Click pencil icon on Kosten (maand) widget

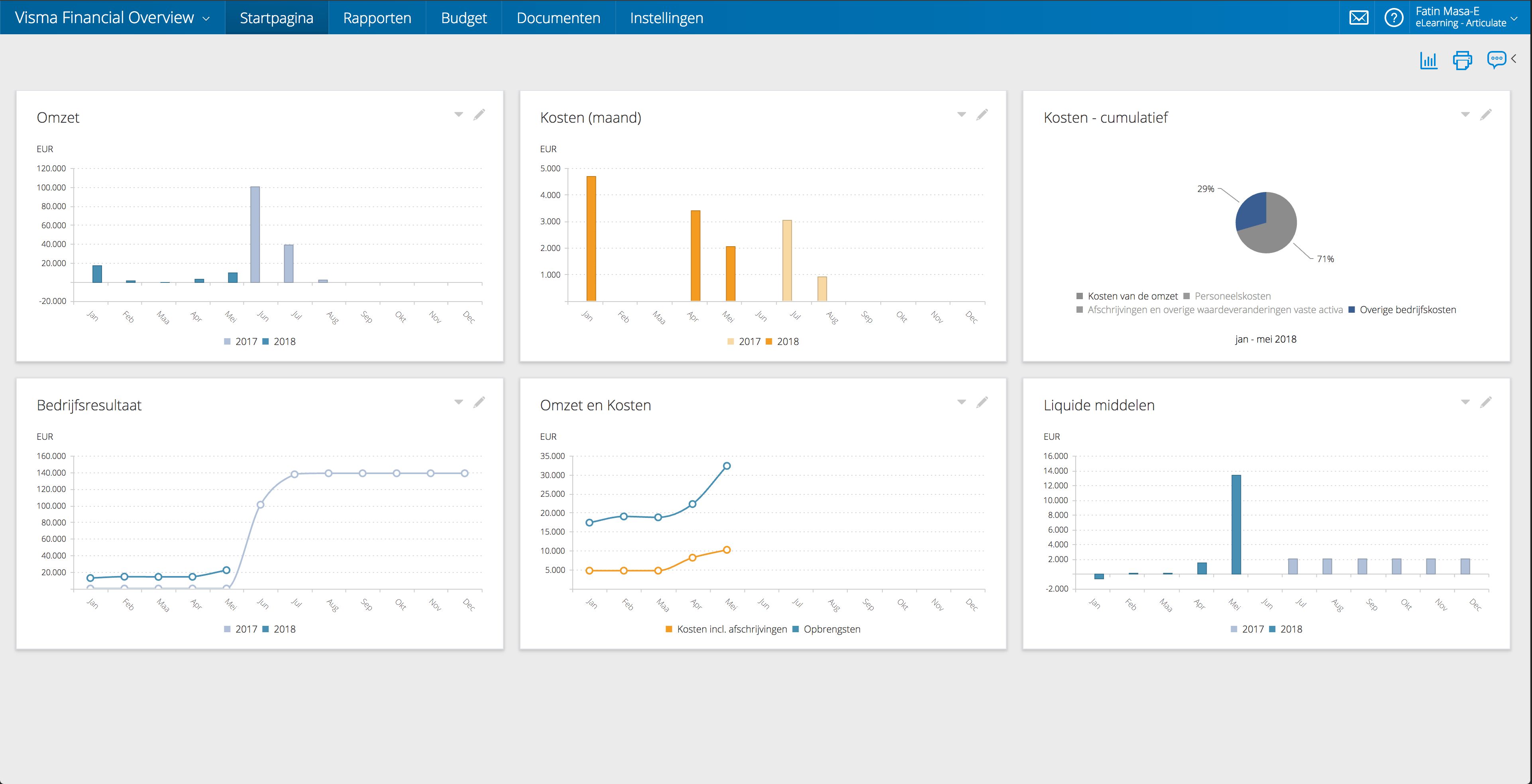(x=982, y=115)
